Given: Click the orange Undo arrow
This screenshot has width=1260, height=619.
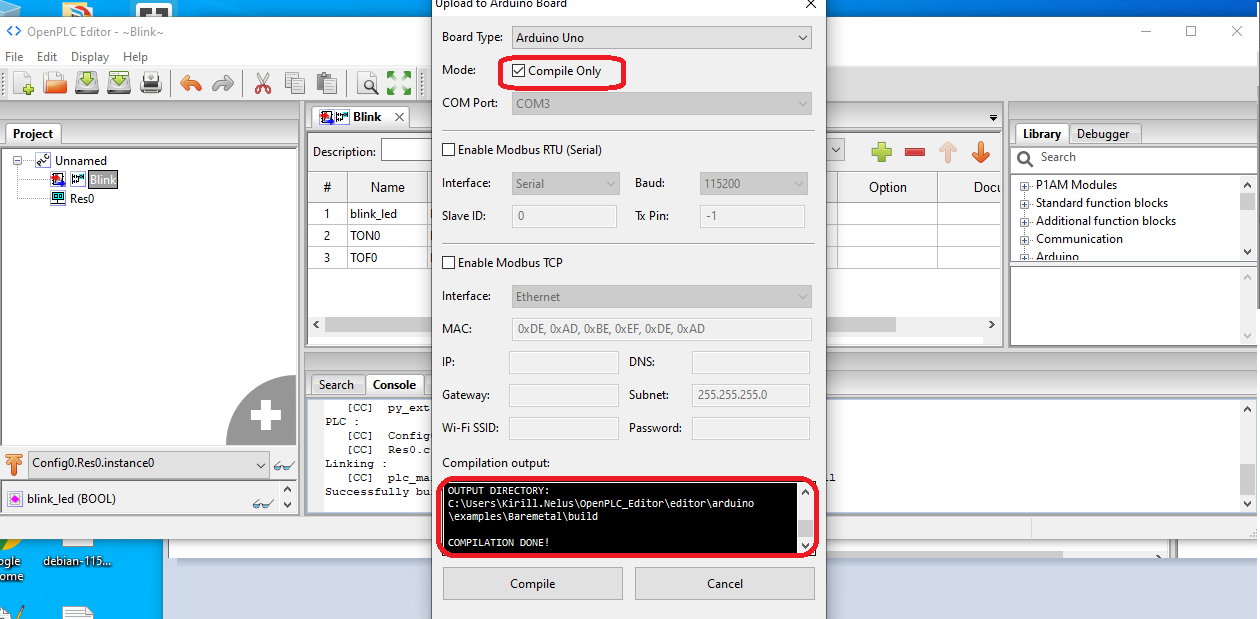Looking at the screenshot, I should coord(190,83).
